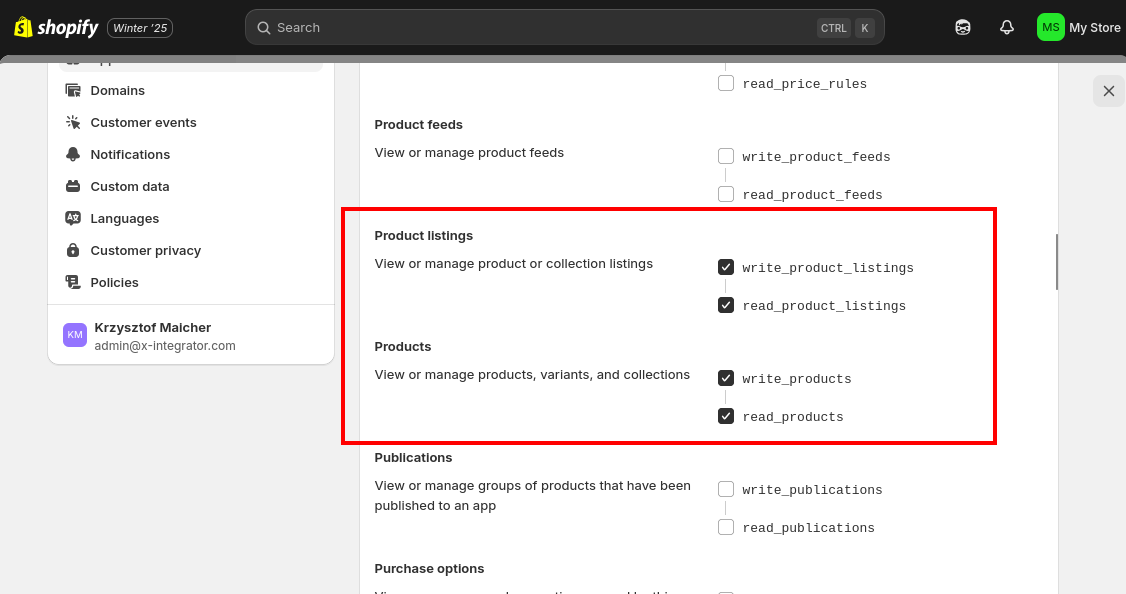Click the Customer events sparkle icon

pyautogui.click(x=73, y=122)
